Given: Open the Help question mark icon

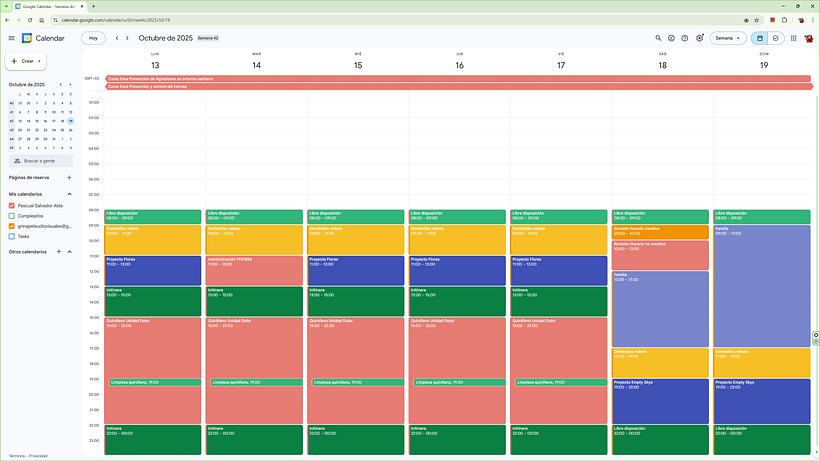Looking at the screenshot, I should point(685,38).
